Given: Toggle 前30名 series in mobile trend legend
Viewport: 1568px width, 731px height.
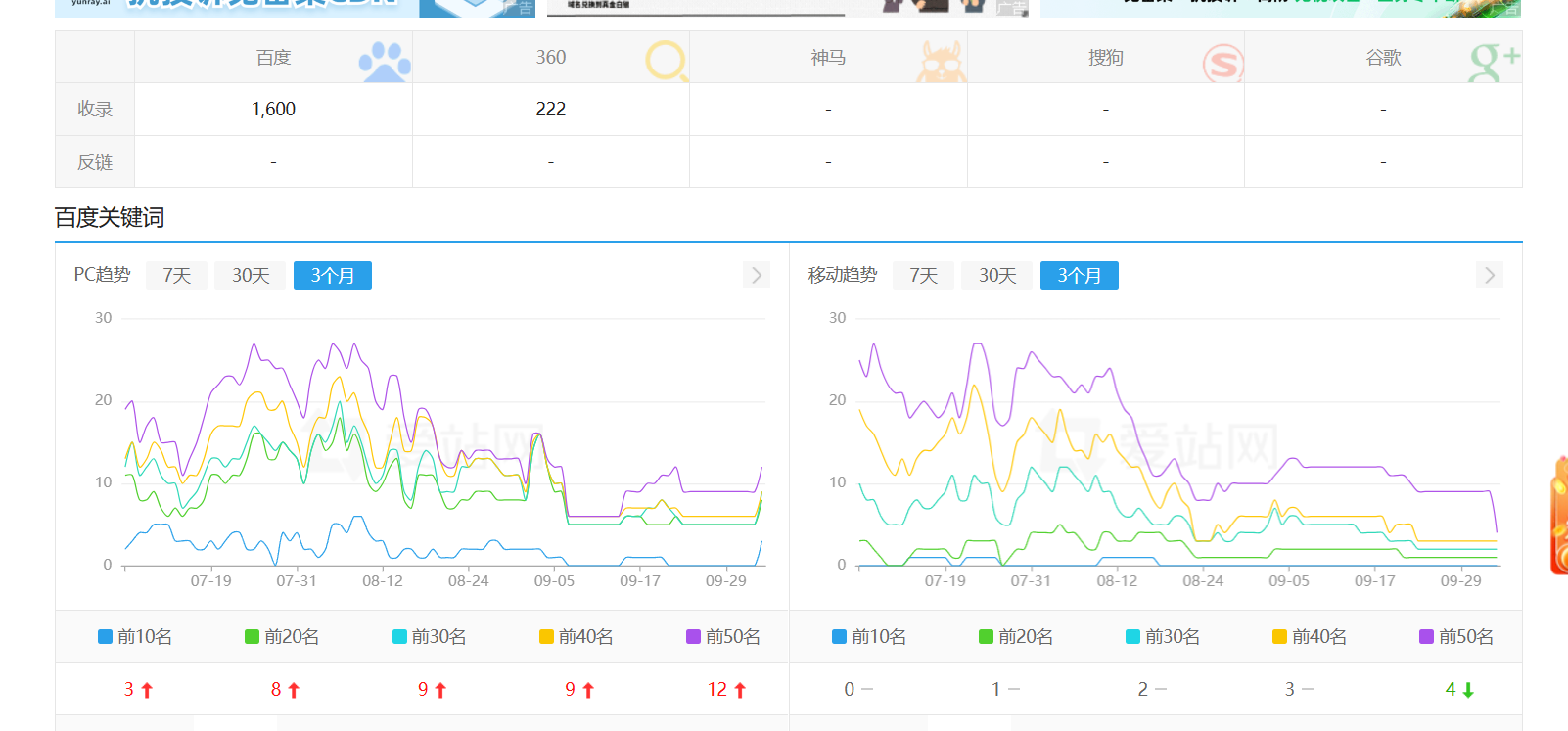Looking at the screenshot, I should (1163, 637).
